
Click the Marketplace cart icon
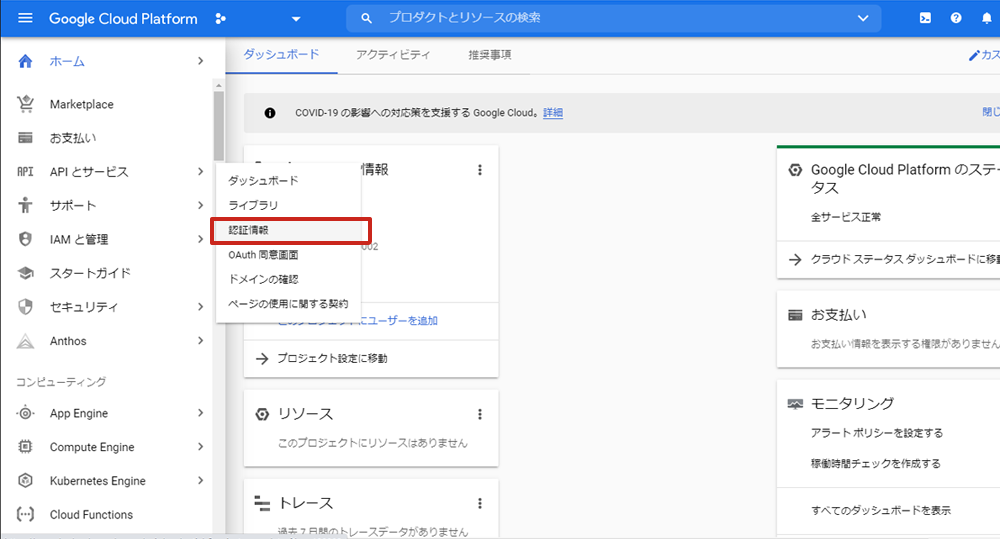(26, 104)
